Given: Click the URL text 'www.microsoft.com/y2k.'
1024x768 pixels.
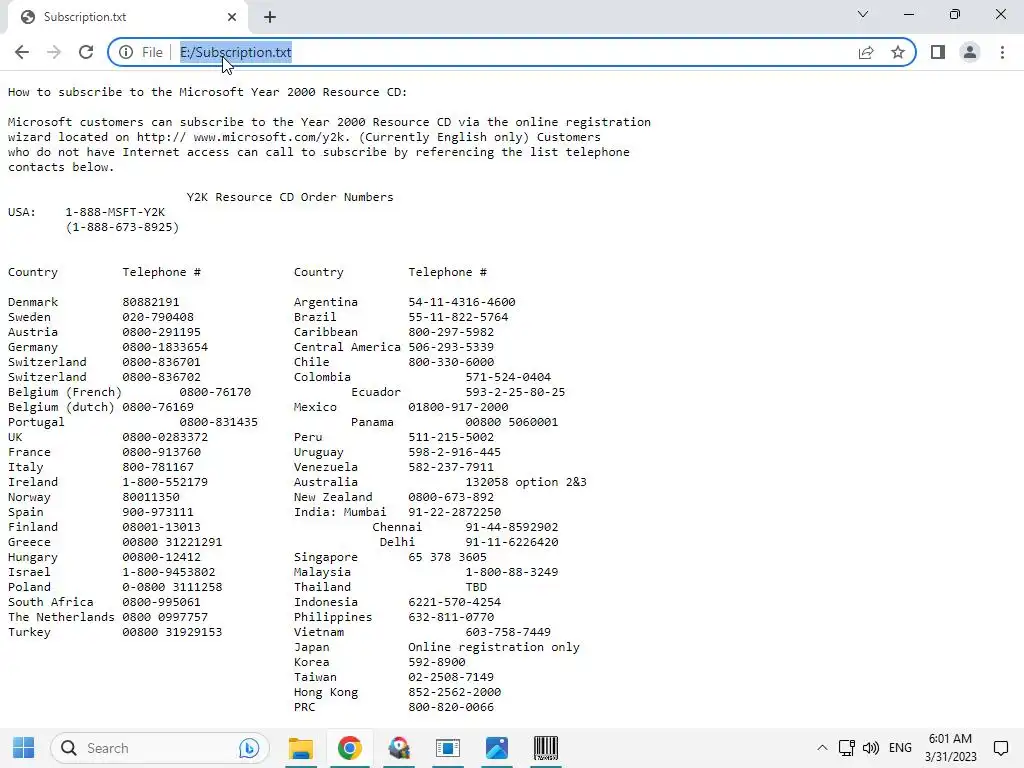Looking at the screenshot, I should [272, 137].
